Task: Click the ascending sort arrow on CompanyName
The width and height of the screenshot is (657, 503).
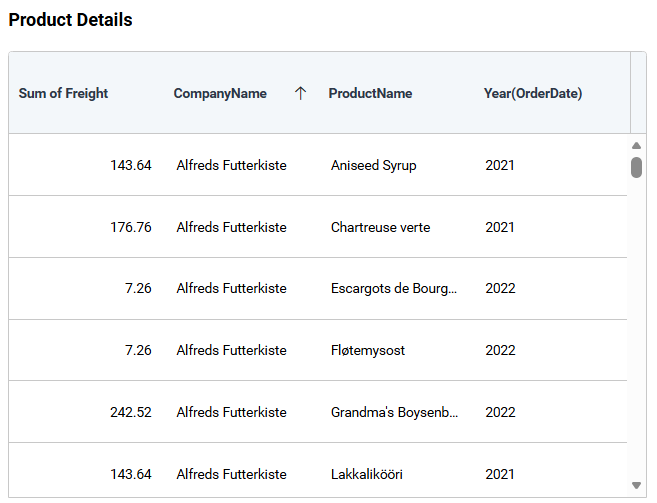Action: pyautogui.click(x=300, y=94)
